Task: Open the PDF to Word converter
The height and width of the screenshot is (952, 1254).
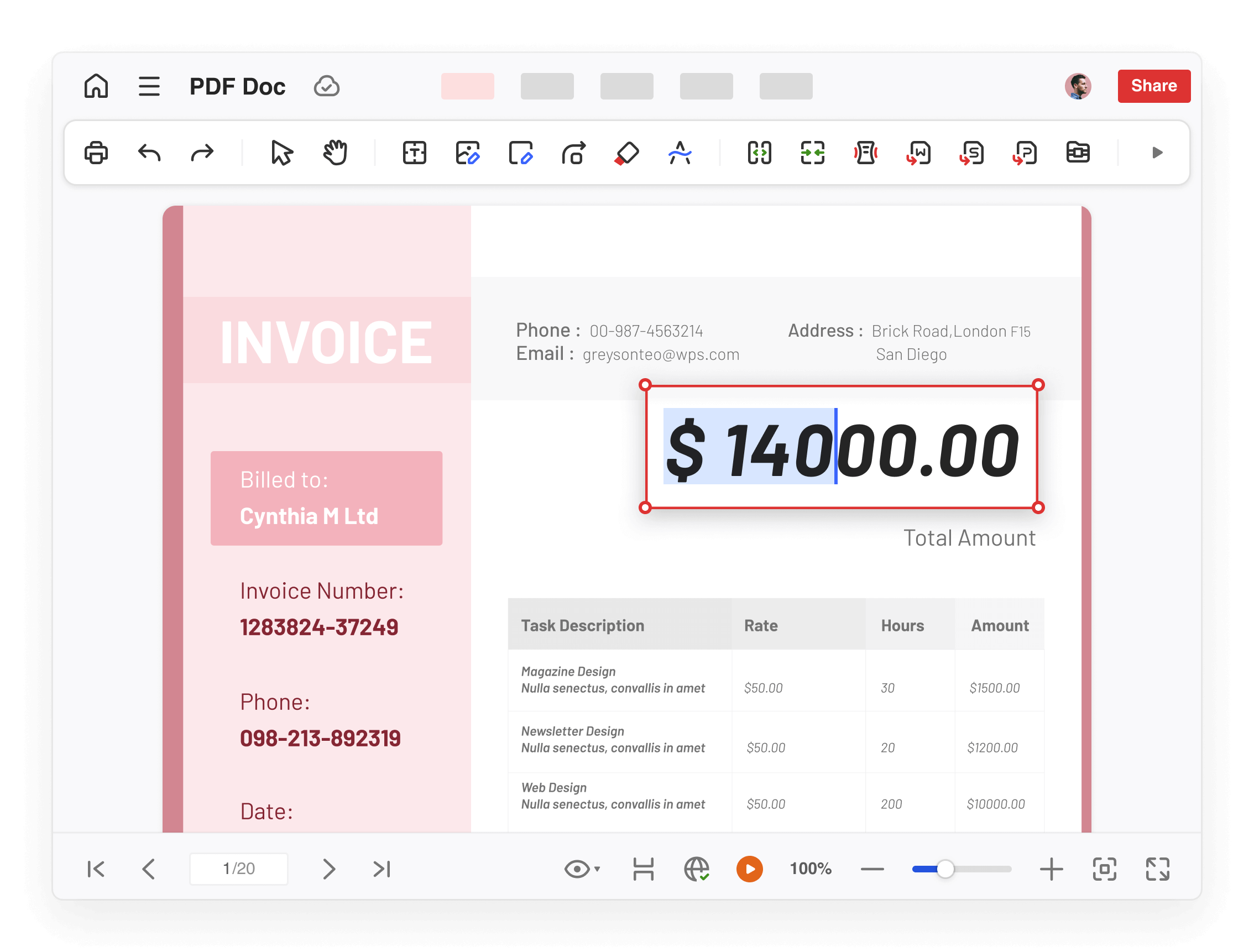Action: click(918, 153)
